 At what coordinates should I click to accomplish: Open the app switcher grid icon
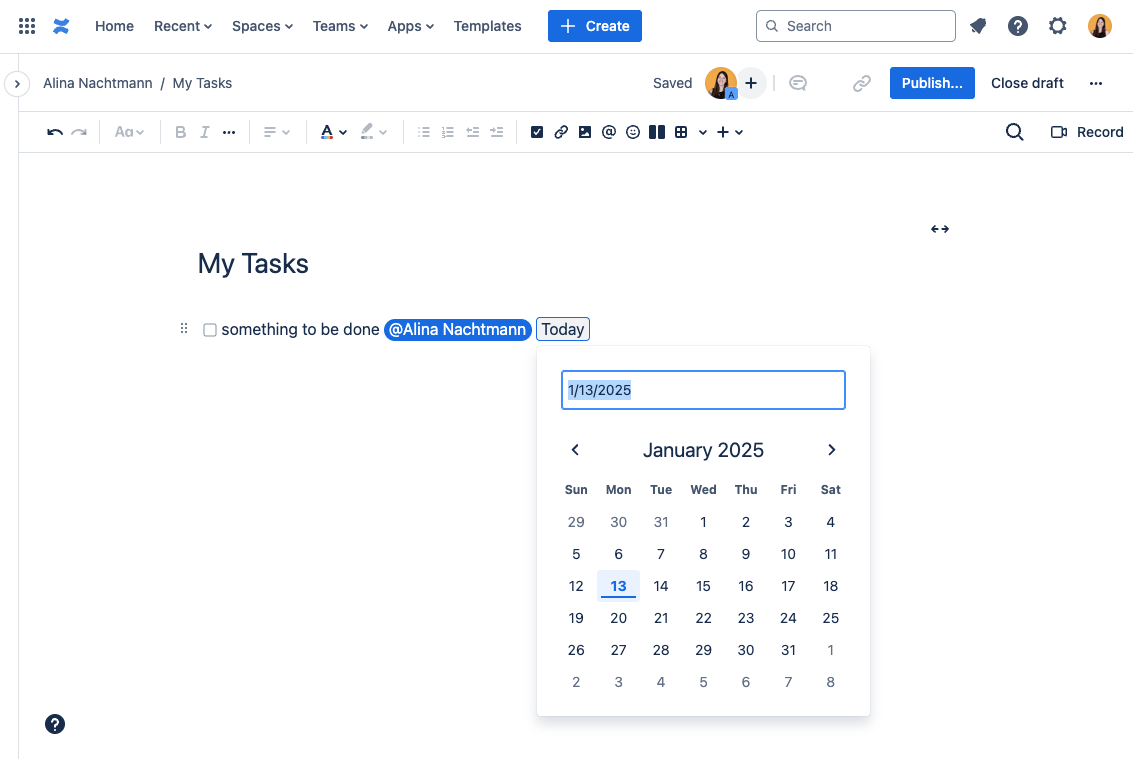tap(27, 26)
